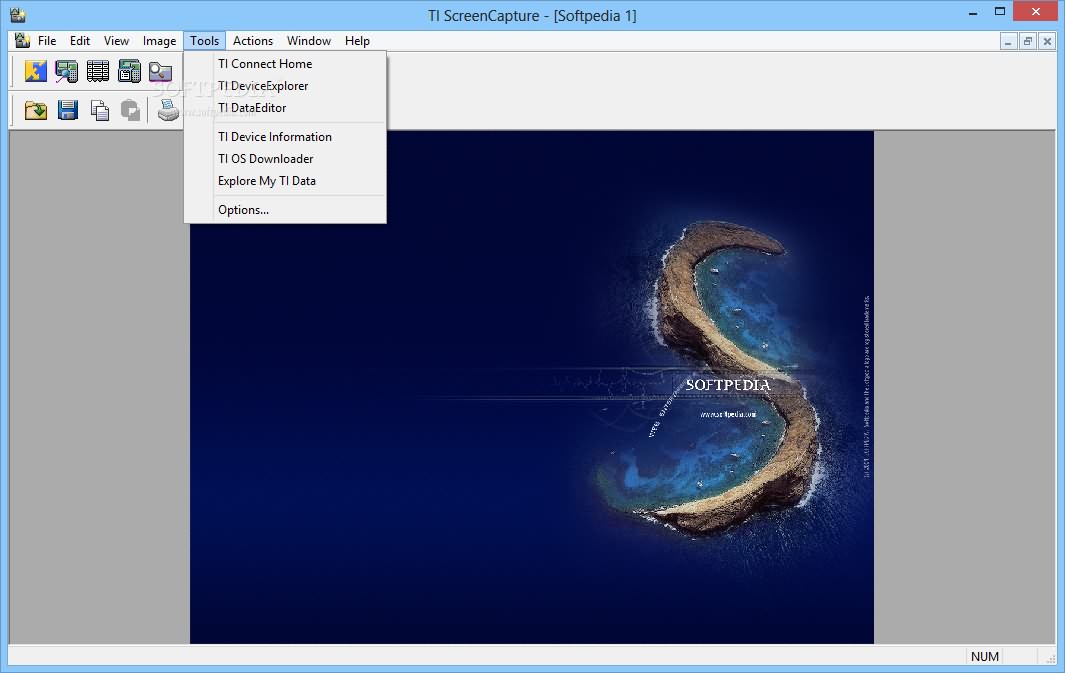Open the View menu
Screen dimensions: 1065x673
(116, 41)
